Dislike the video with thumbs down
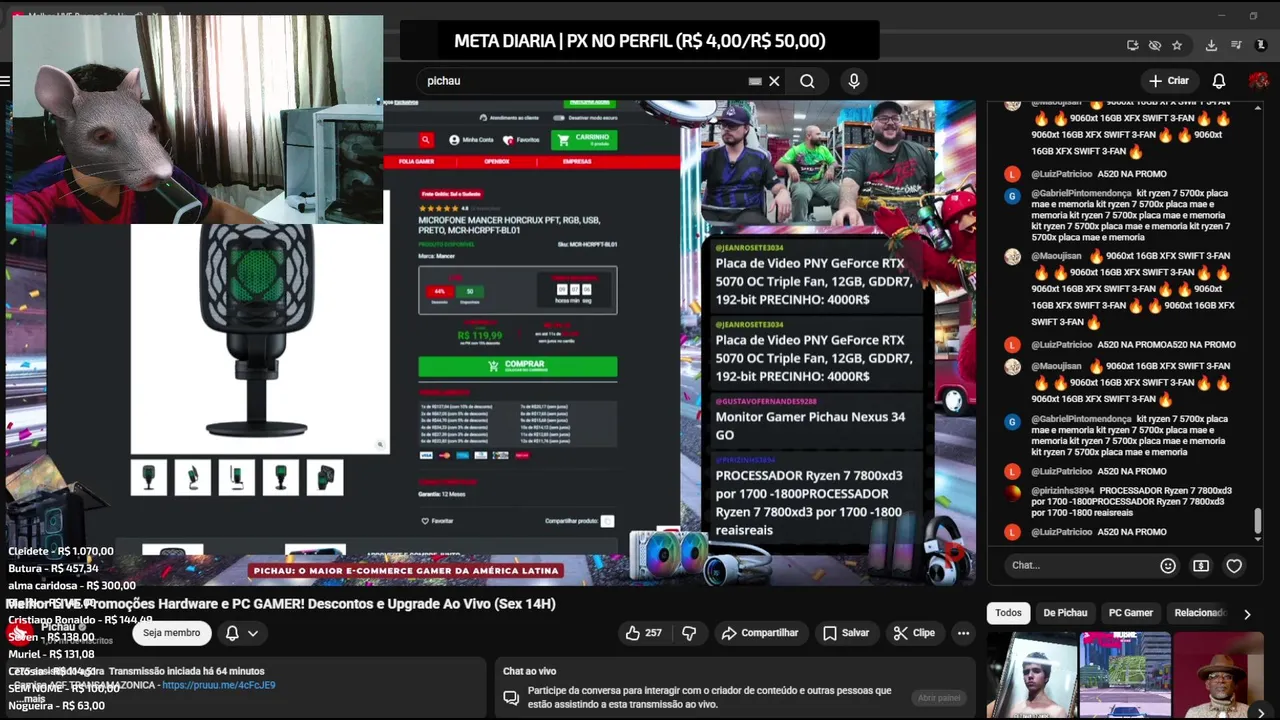This screenshot has height=720, width=1280. (689, 633)
